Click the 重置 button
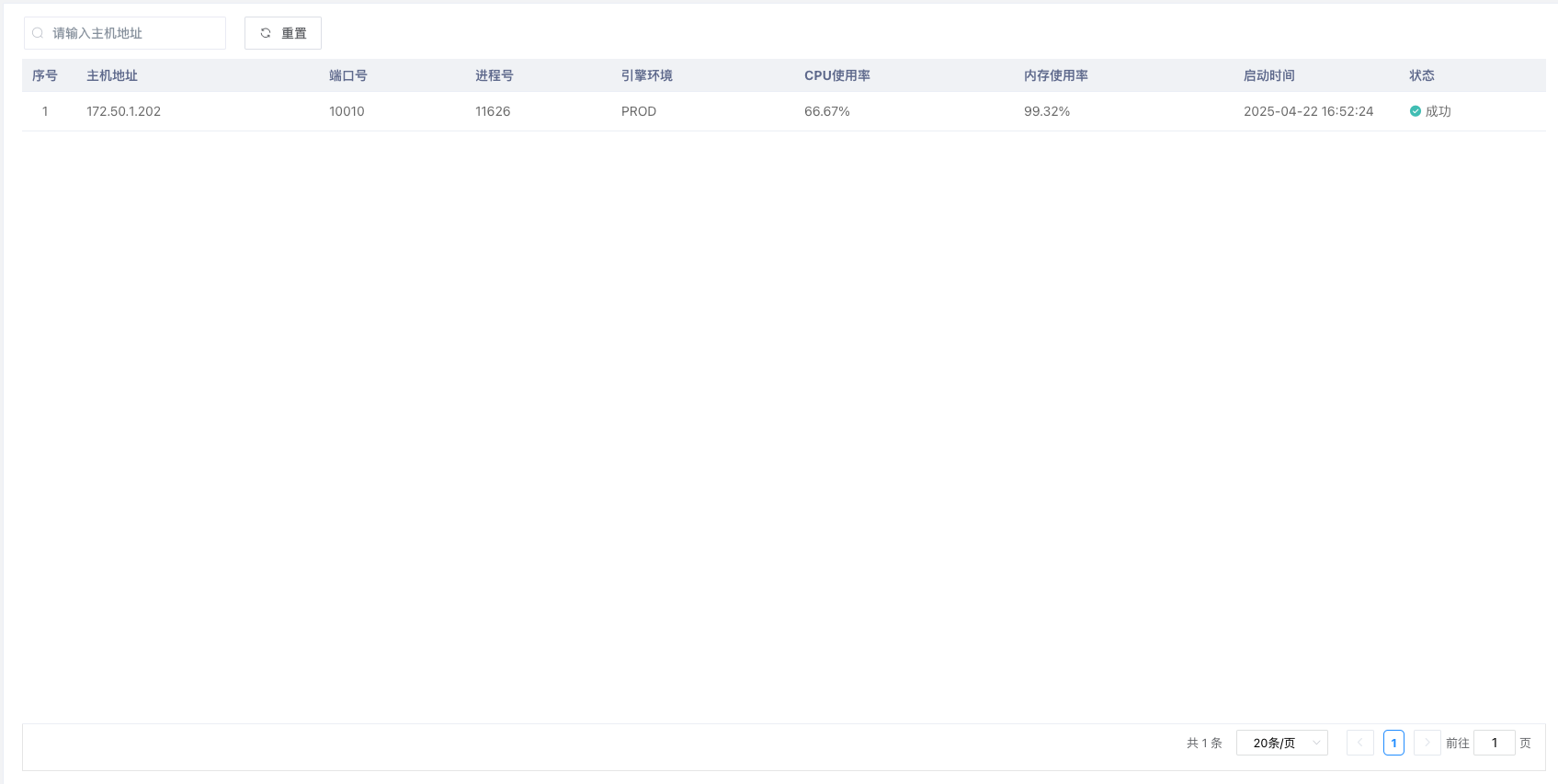This screenshot has width=1558, height=784. [283, 33]
